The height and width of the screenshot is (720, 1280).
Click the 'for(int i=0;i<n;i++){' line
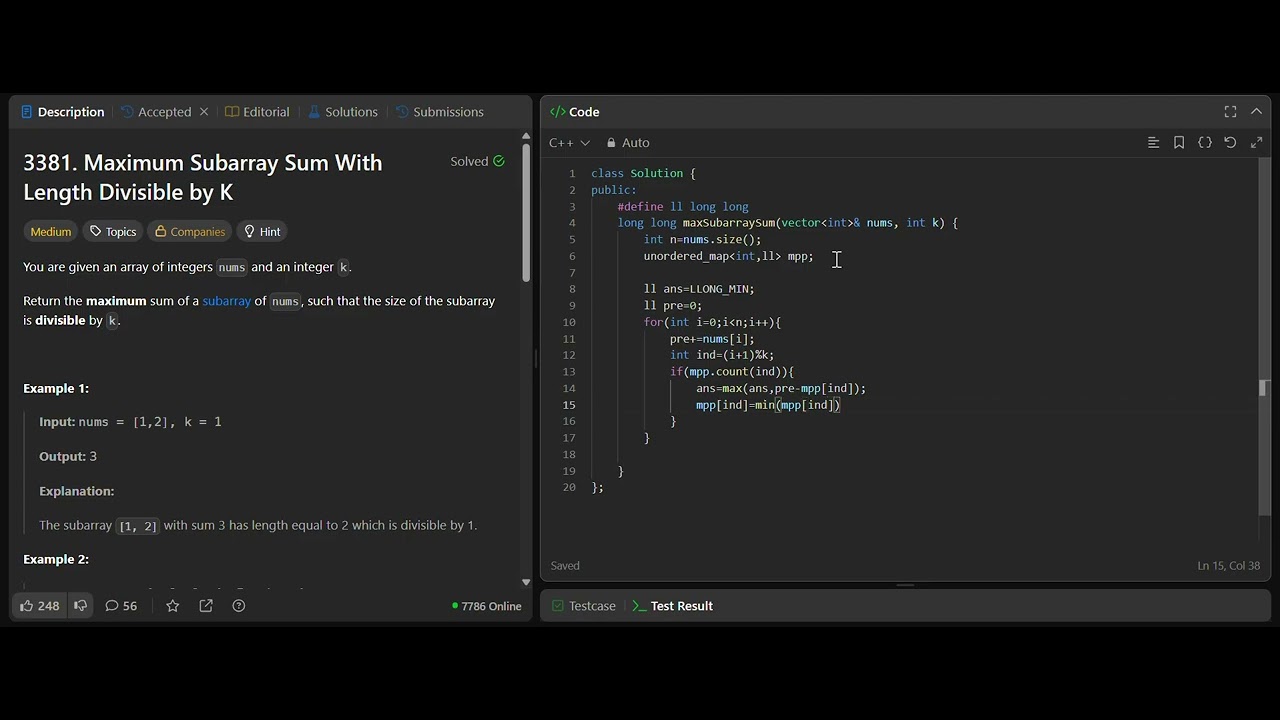click(712, 322)
